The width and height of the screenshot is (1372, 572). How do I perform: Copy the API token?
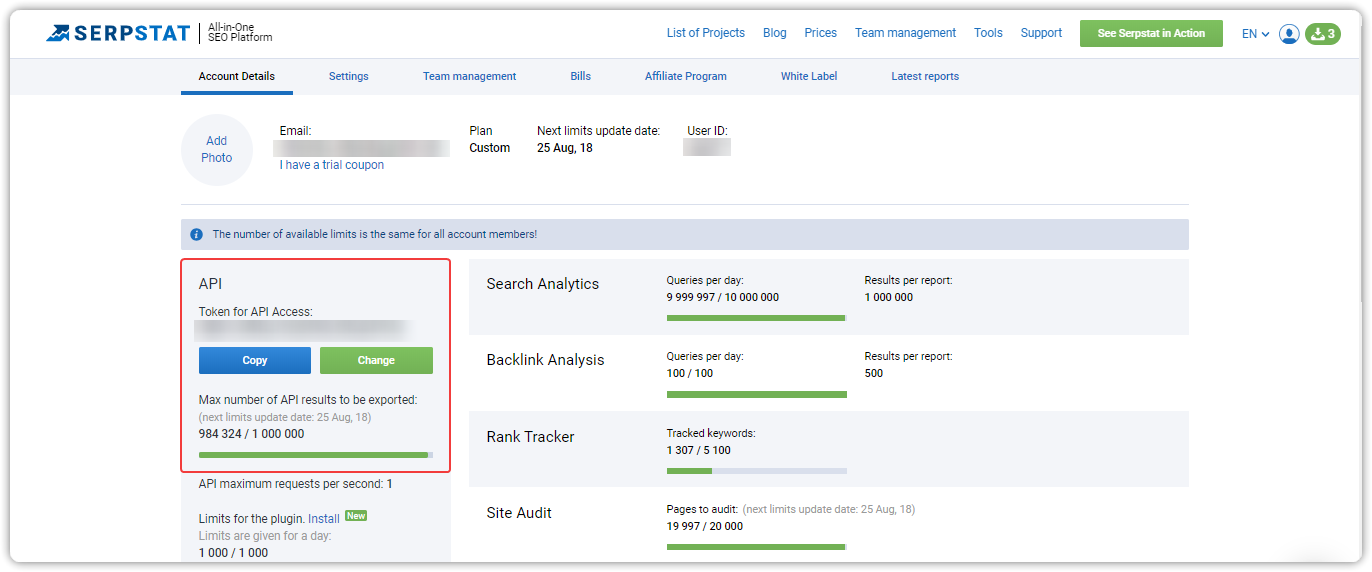[x=255, y=360]
